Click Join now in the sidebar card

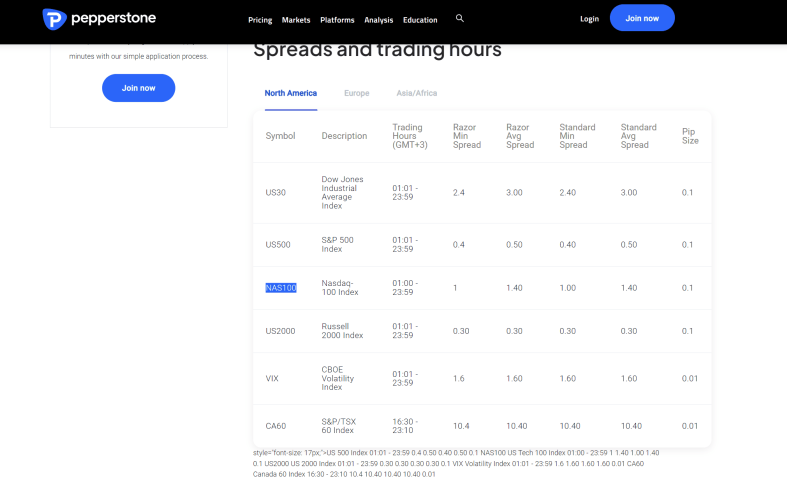[139, 88]
